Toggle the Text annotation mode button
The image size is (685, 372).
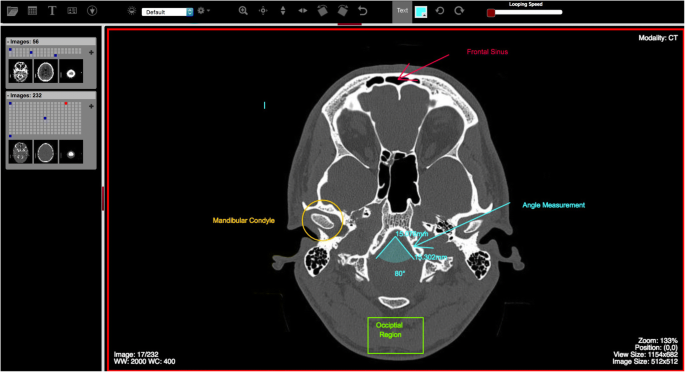pyautogui.click(x=402, y=11)
